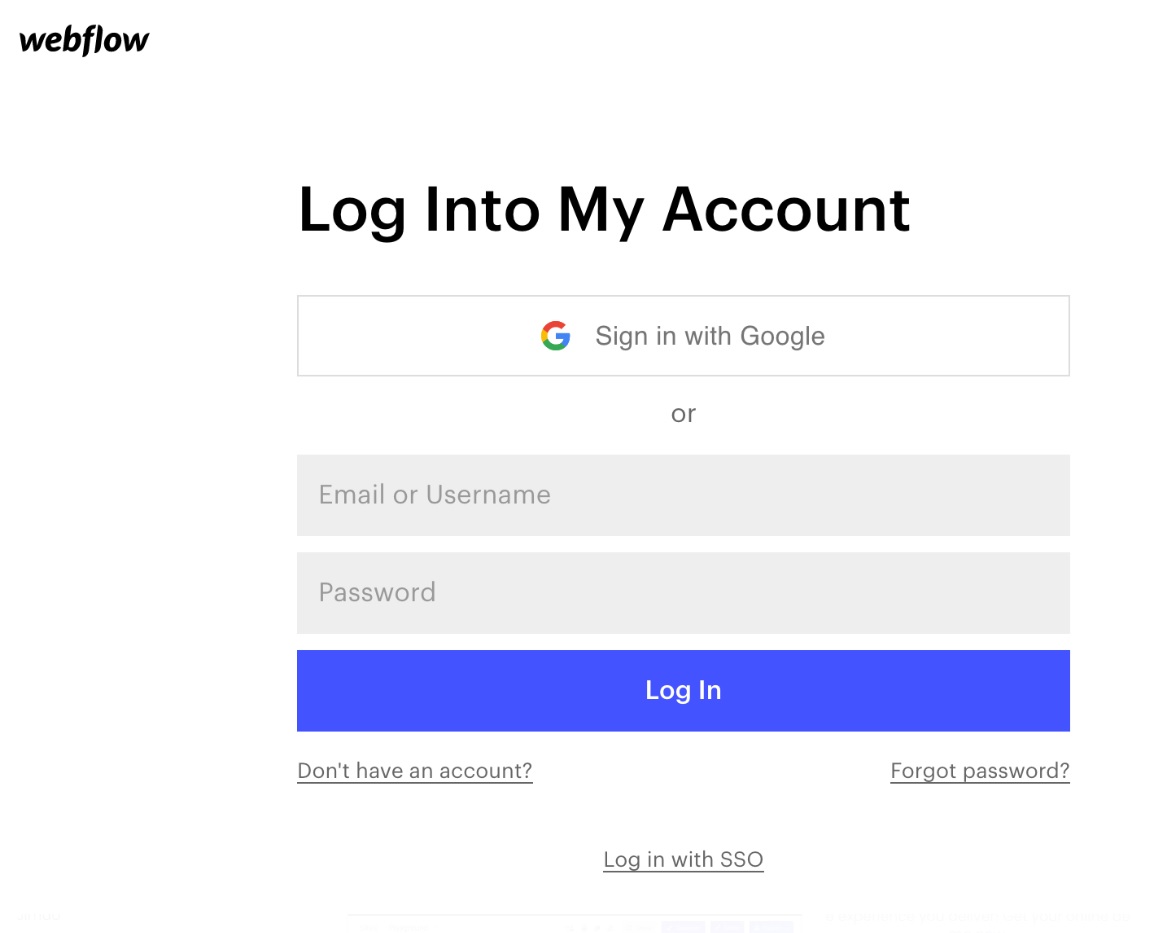Place cursor in the username text box
The width and height of the screenshot is (1149, 933).
683,495
